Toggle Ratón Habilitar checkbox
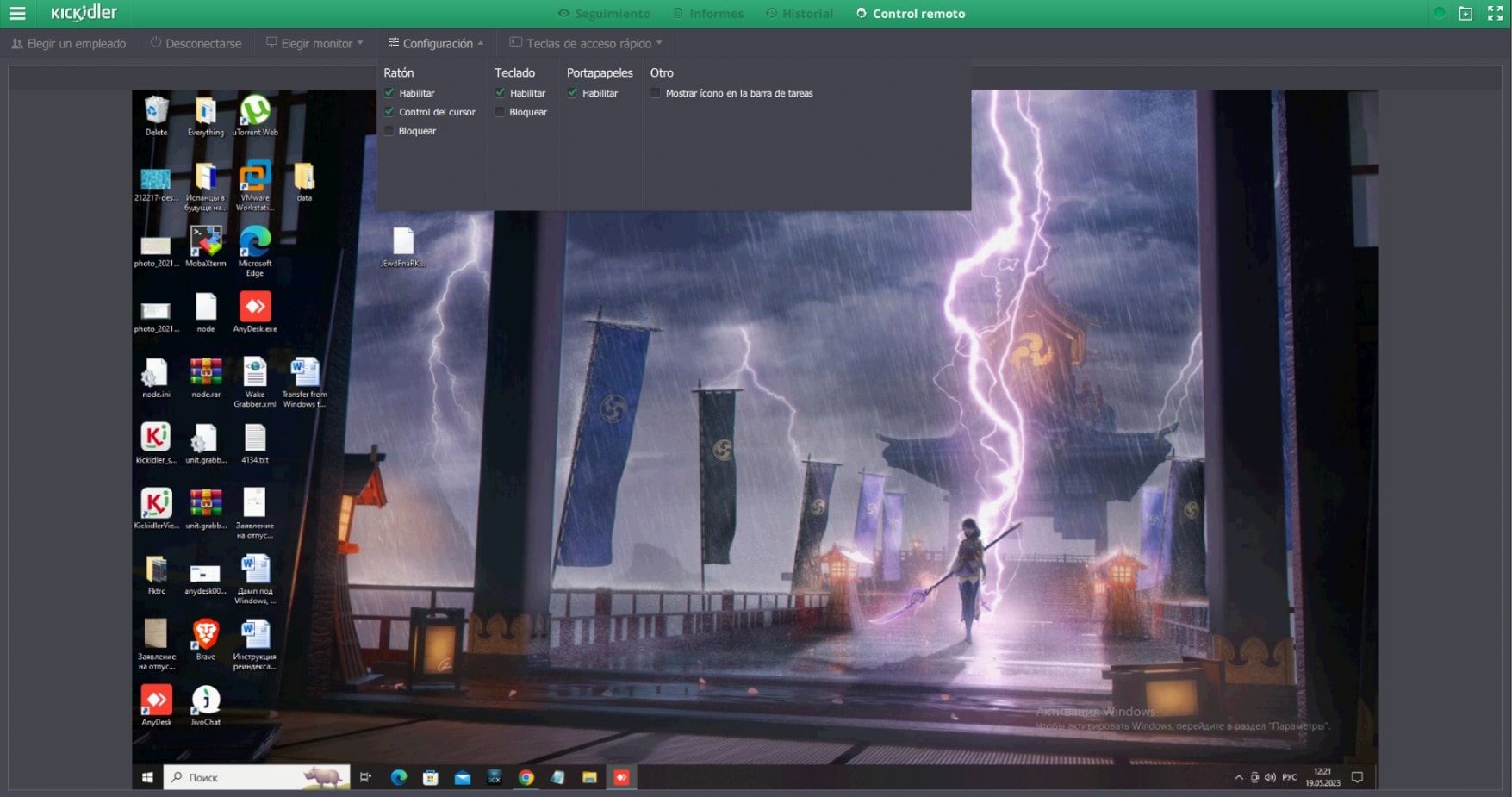 coord(389,92)
